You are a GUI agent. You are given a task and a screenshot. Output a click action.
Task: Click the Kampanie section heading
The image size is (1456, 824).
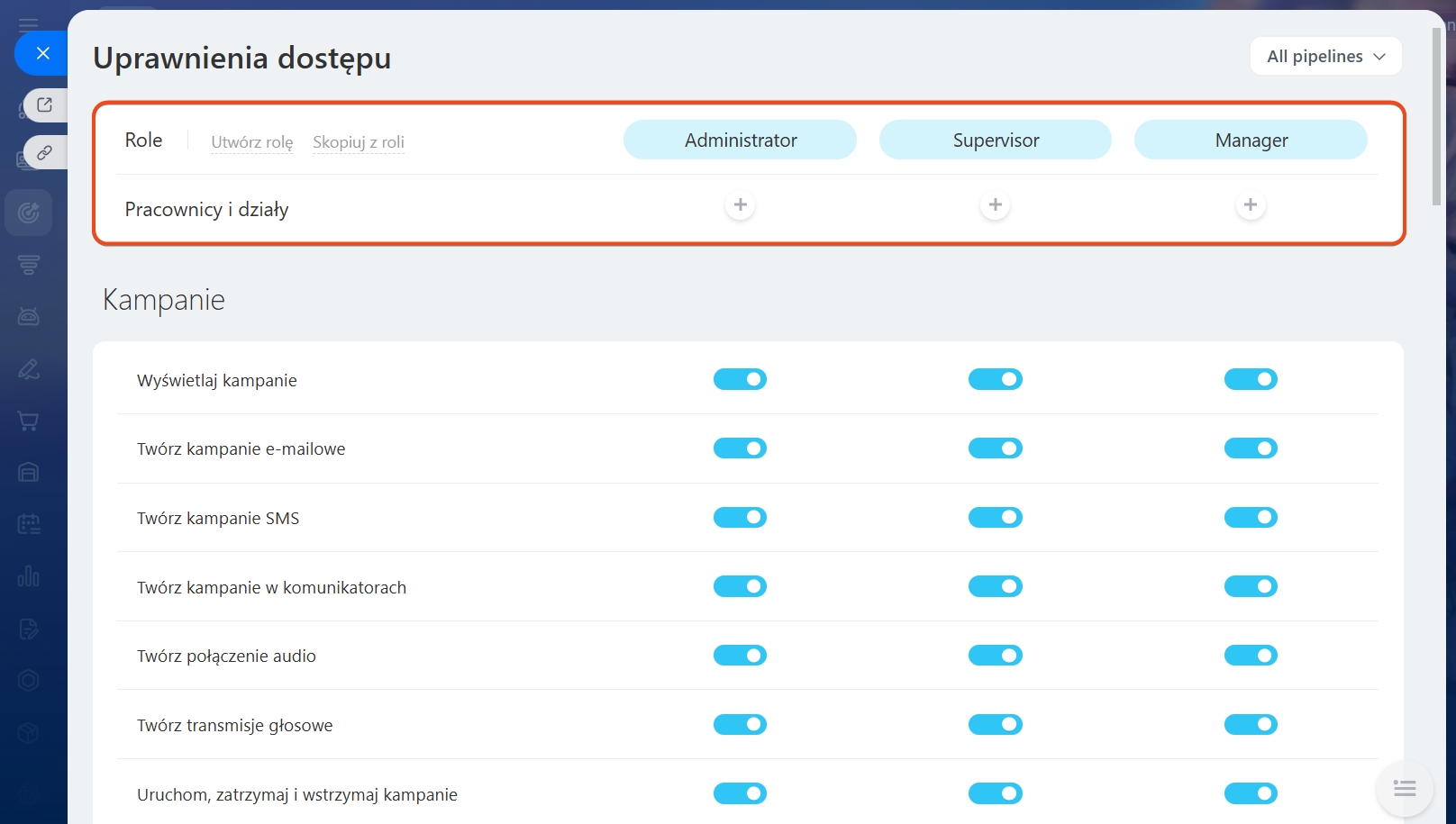pyautogui.click(x=164, y=299)
